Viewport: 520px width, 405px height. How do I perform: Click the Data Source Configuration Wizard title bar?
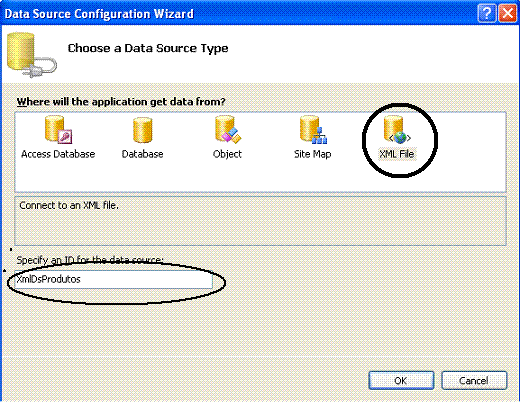[233, 14]
